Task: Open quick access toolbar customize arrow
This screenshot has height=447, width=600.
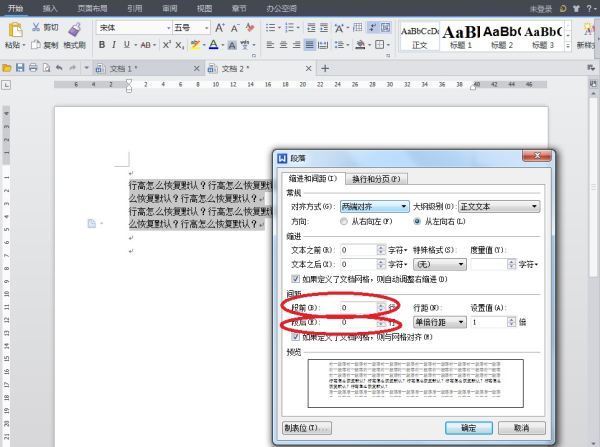Action: [86, 68]
